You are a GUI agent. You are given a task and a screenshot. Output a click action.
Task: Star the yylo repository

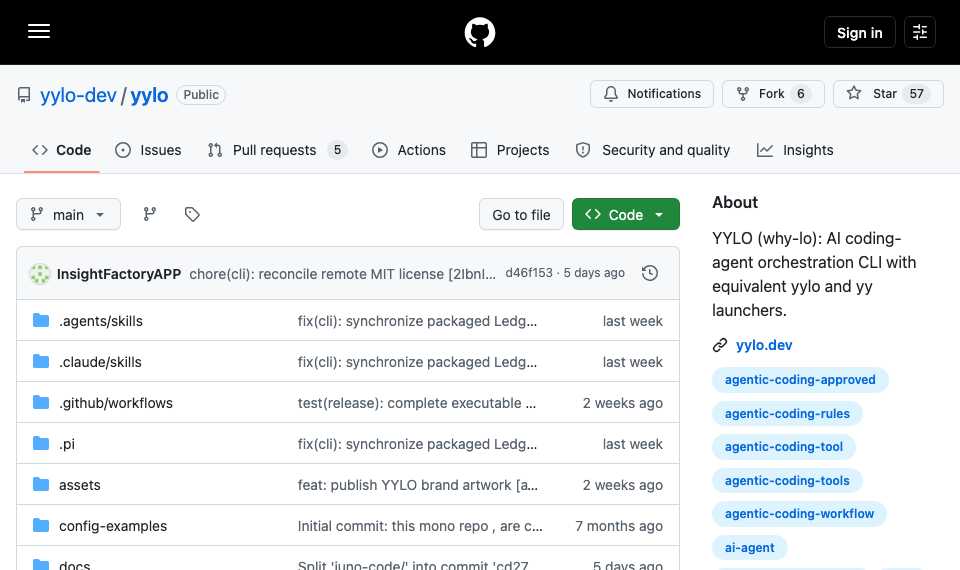pyautogui.click(x=888, y=94)
